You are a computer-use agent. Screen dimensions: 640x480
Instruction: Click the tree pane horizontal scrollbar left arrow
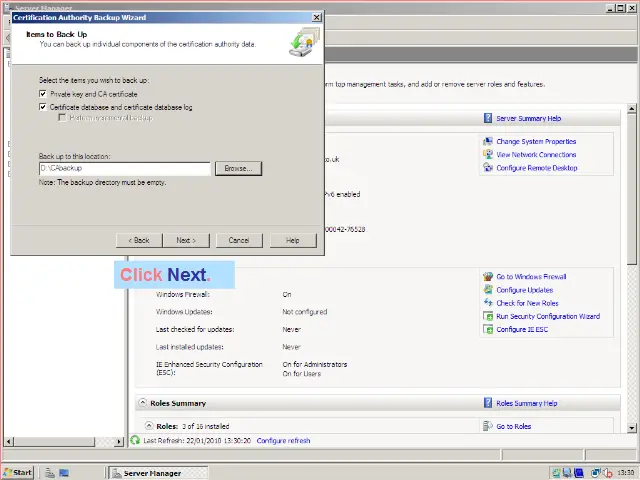tap(9, 441)
